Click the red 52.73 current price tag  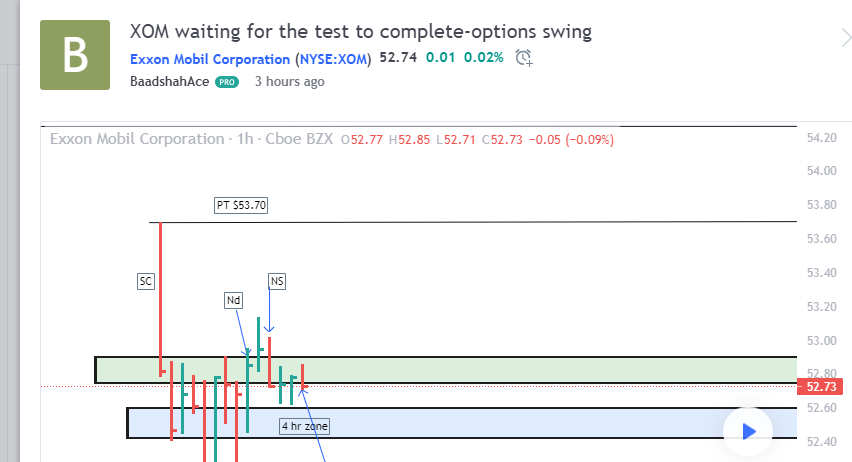pyautogui.click(x=820, y=386)
